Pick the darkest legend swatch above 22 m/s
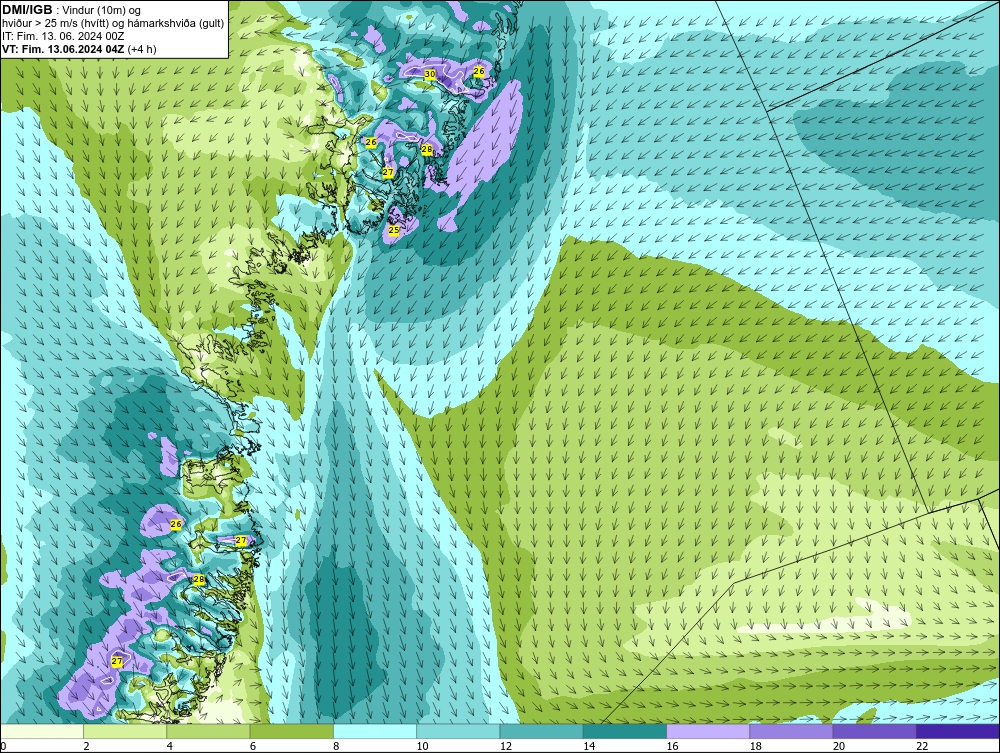Screen dimensions: 1000x753 (x=958, y=731)
